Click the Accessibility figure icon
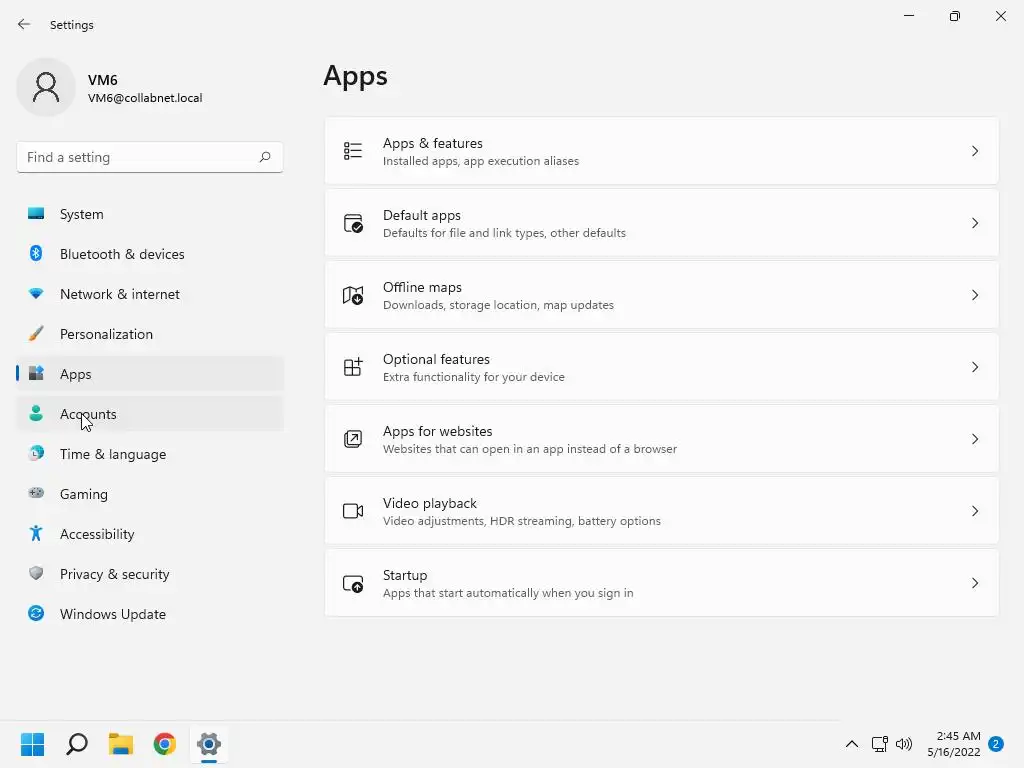The width and height of the screenshot is (1024, 768). tap(36, 534)
